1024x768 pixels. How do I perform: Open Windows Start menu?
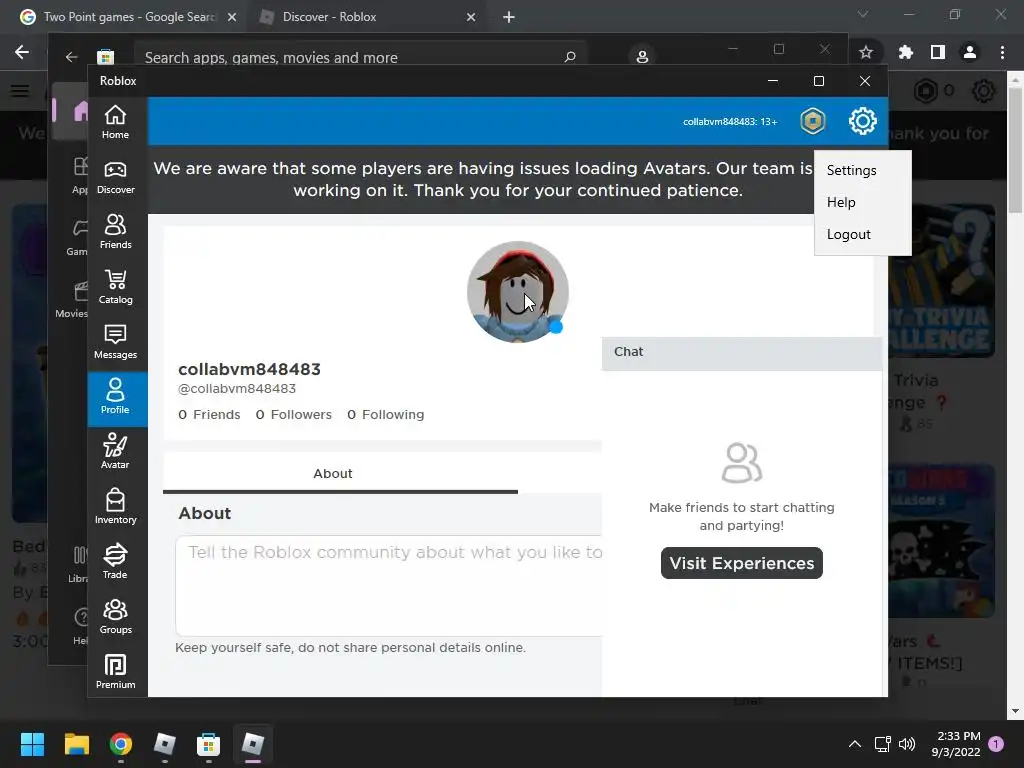pos(32,744)
